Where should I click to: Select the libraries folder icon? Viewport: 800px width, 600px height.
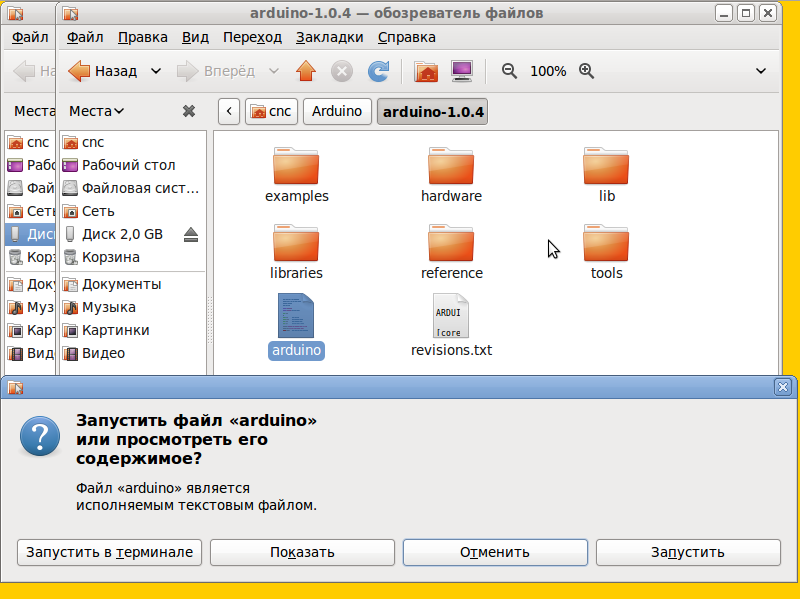point(296,243)
